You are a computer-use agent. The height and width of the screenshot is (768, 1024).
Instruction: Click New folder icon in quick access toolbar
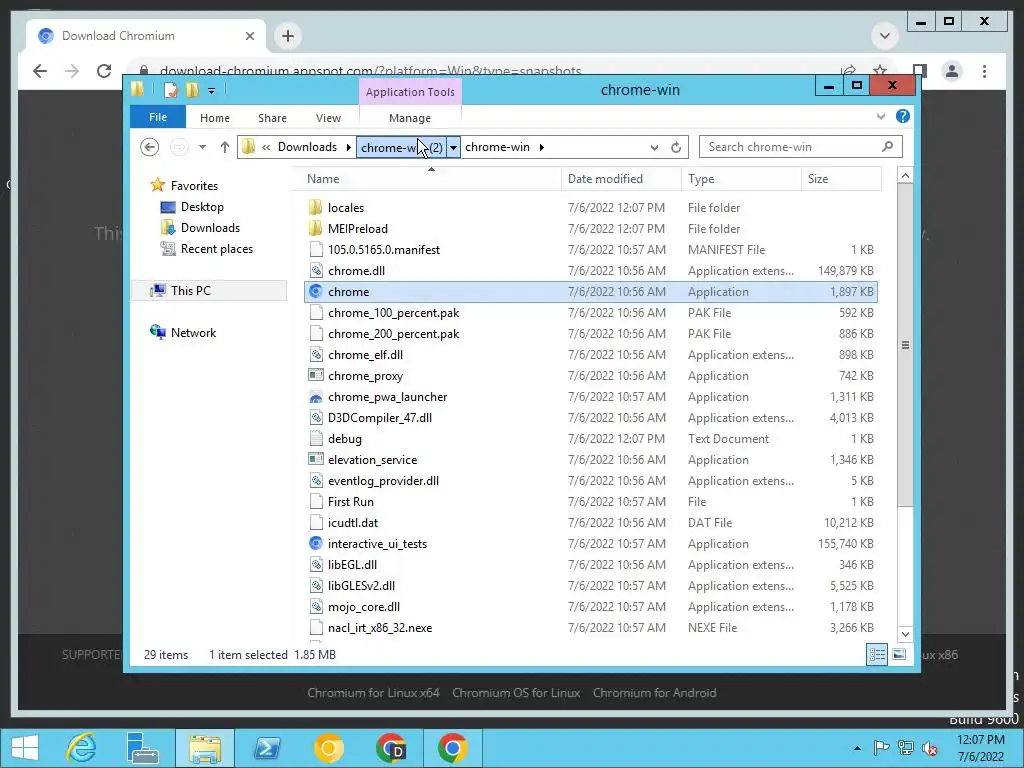pyautogui.click(x=192, y=90)
